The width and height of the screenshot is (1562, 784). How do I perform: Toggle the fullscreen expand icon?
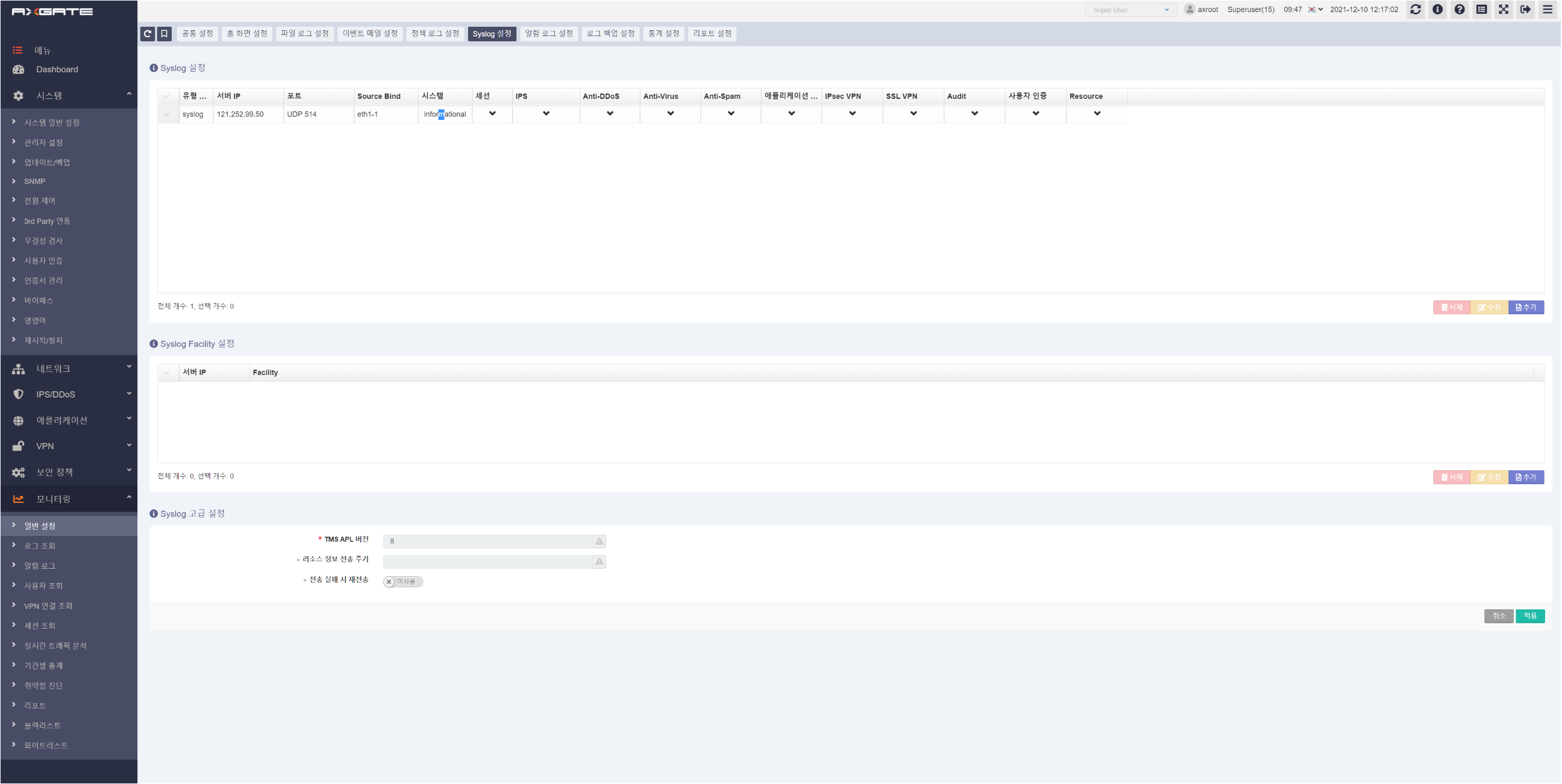(x=1503, y=10)
